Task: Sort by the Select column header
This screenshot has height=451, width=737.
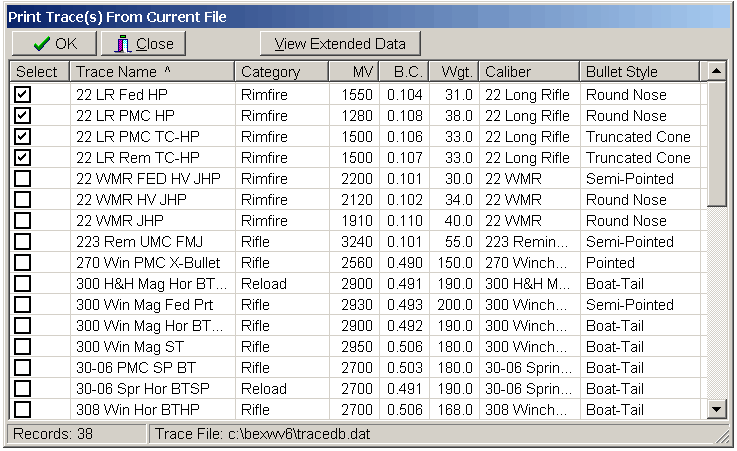Action: point(39,71)
